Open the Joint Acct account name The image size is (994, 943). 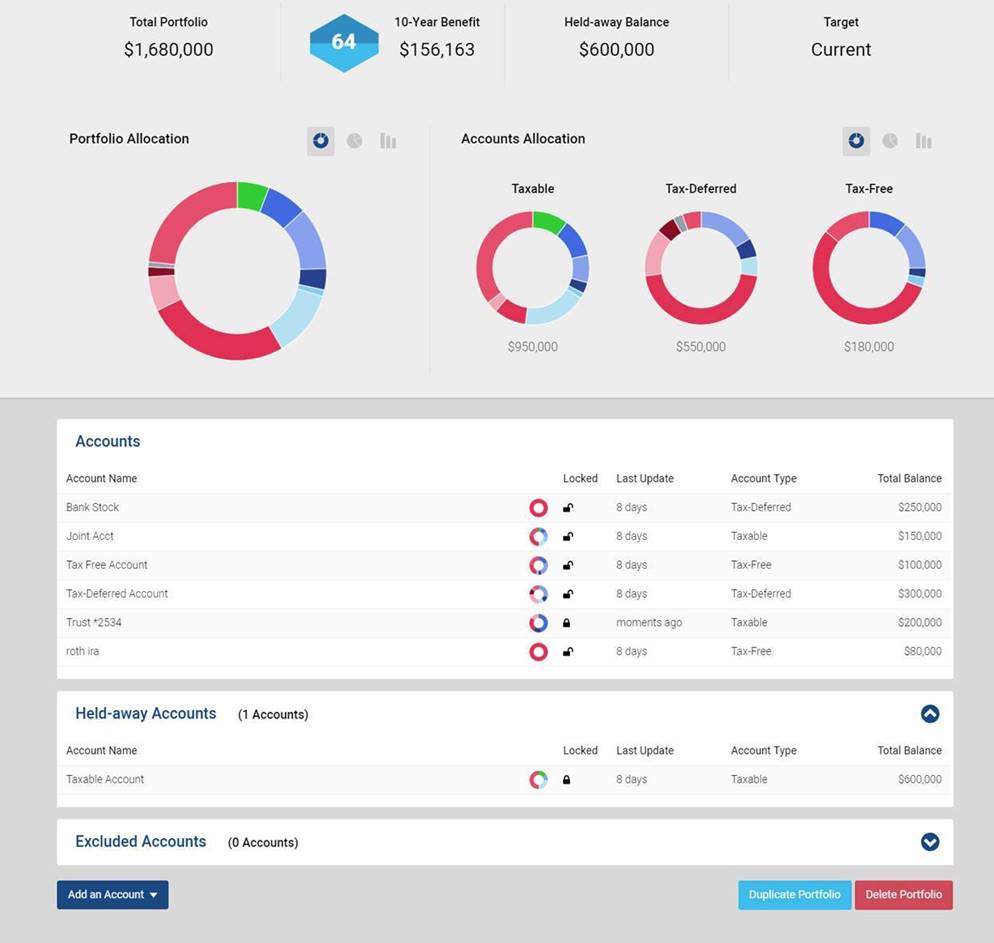[x=90, y=536]
